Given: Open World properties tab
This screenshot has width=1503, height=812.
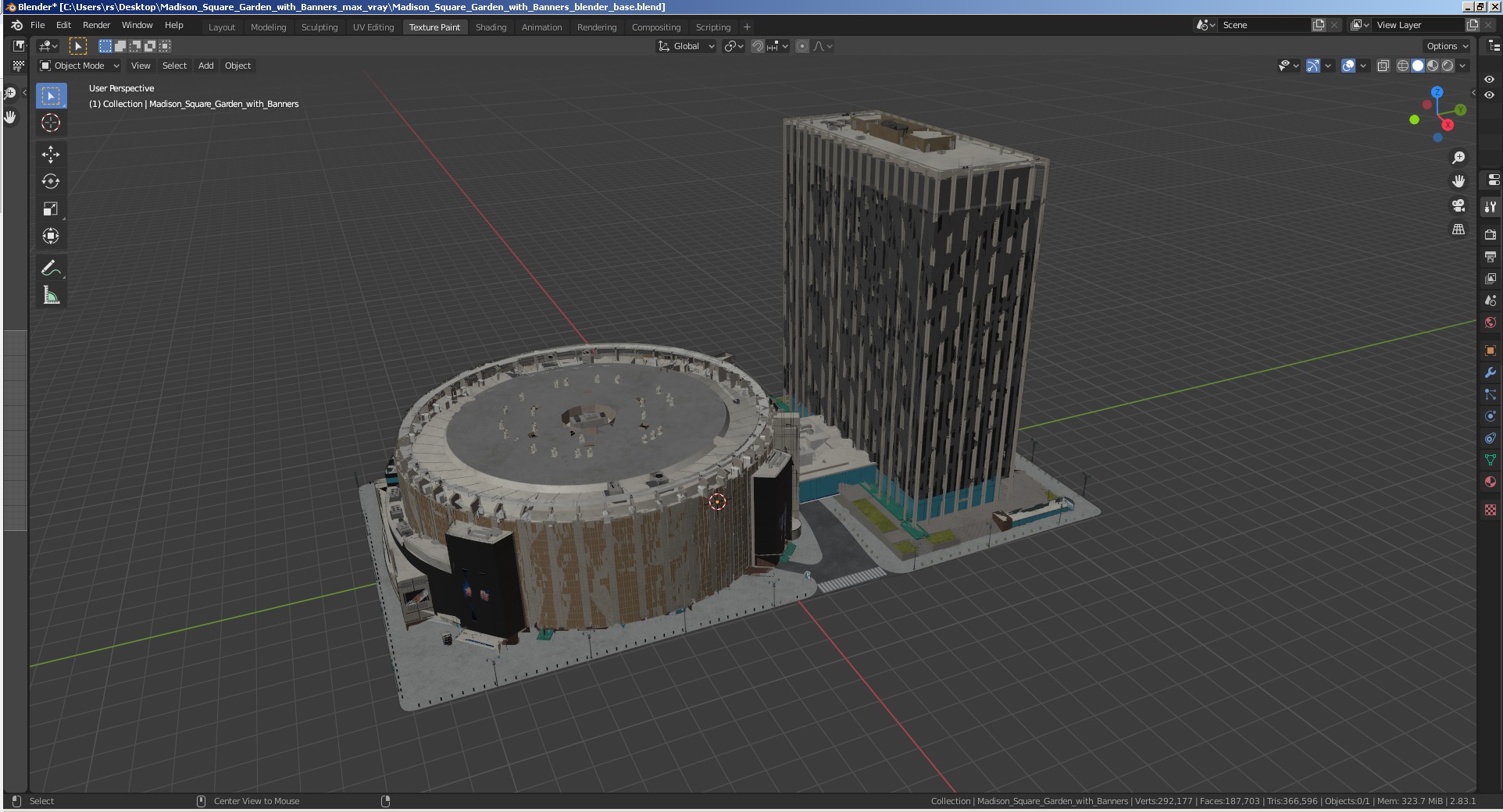Looking at the screenshot, I should (x=1491, y=322).
